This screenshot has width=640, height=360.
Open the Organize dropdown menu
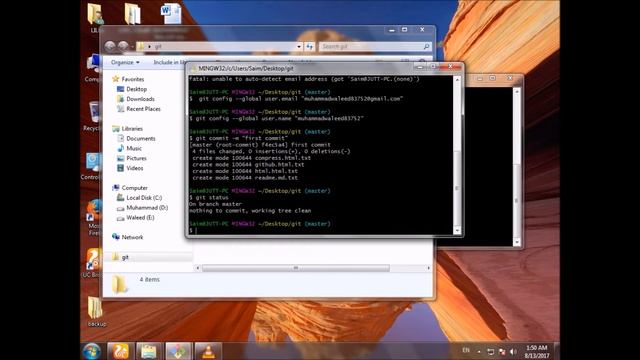tap(125, 62)
